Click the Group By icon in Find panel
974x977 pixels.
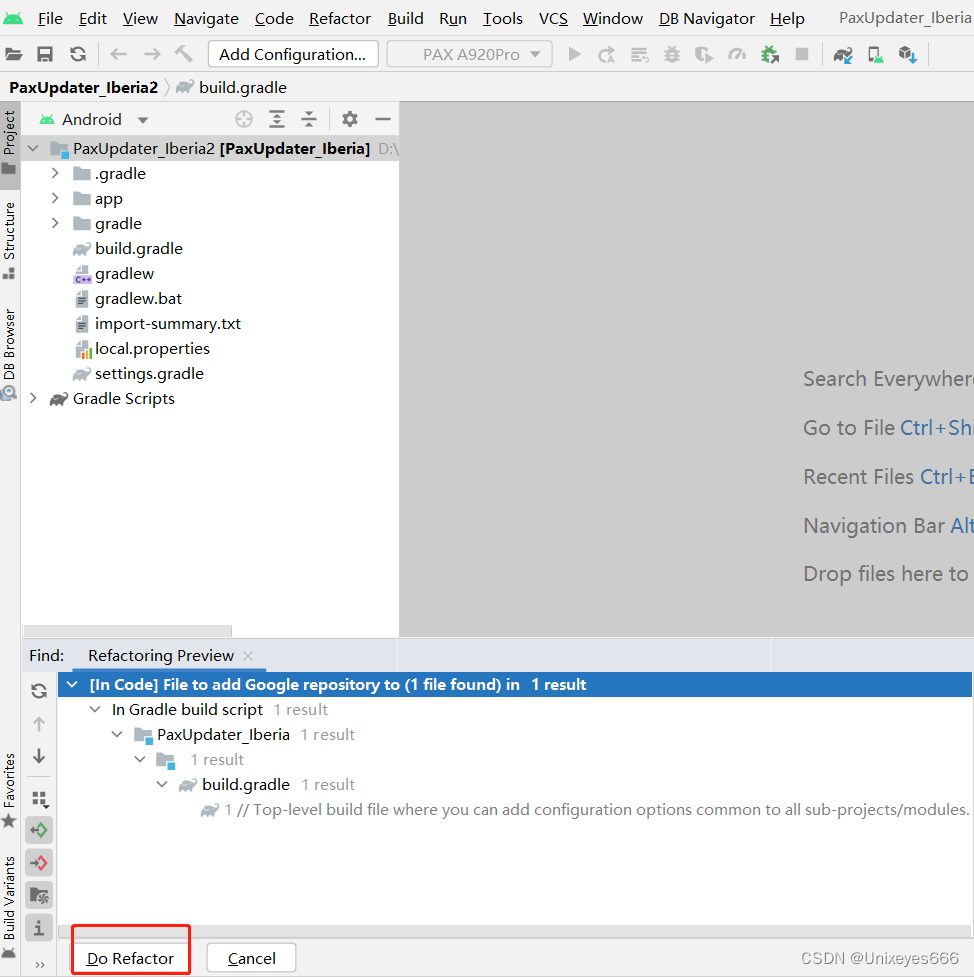click(x=40, y=799)
